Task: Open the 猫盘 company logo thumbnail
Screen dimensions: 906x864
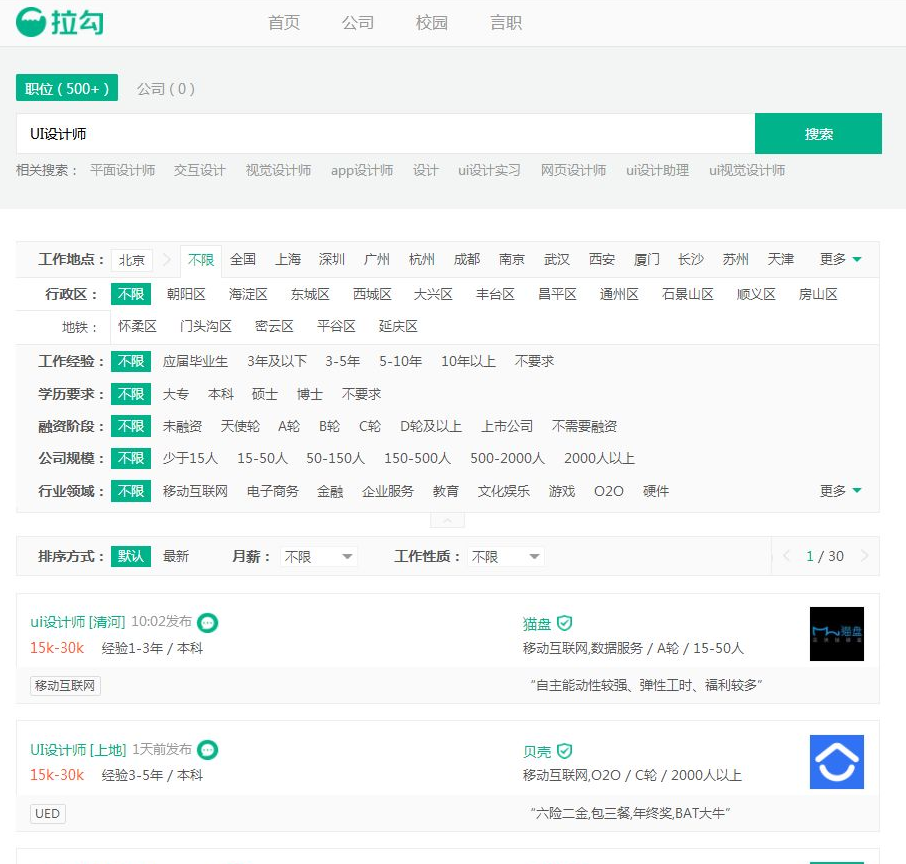Action: click(x=836, y=634)
